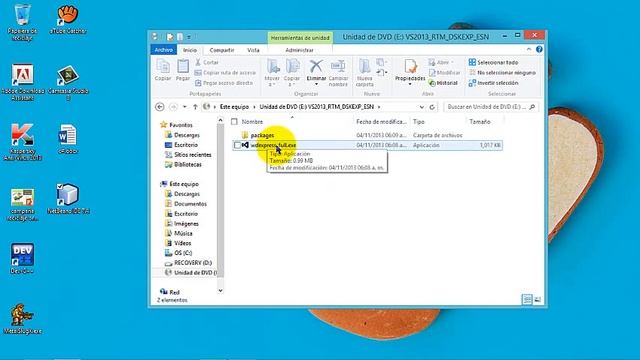Expand the address bar history dropdown
640x360 pixels.
click(x=422, y=107)
